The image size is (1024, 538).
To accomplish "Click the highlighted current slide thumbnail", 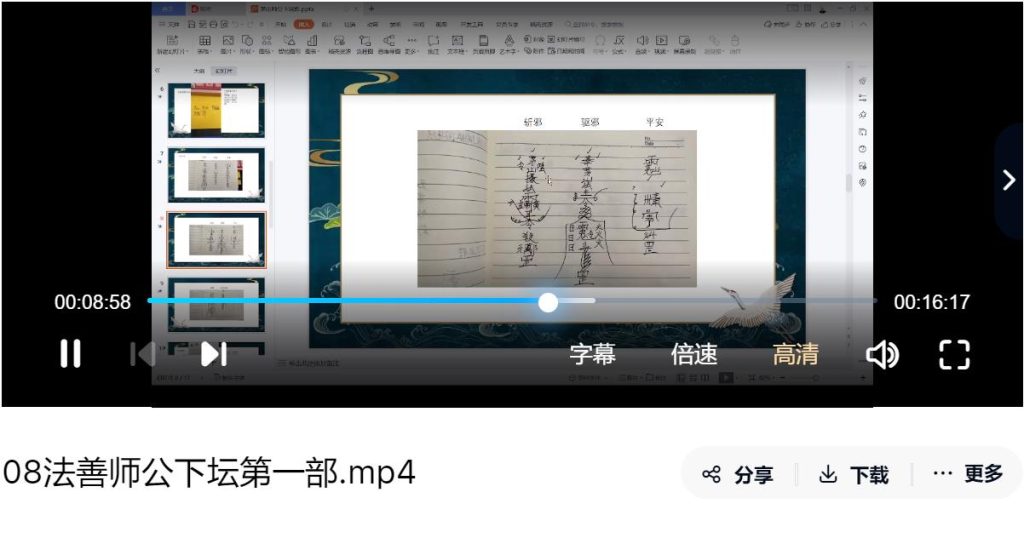I will pyautogui.click(x=216, y=239).
